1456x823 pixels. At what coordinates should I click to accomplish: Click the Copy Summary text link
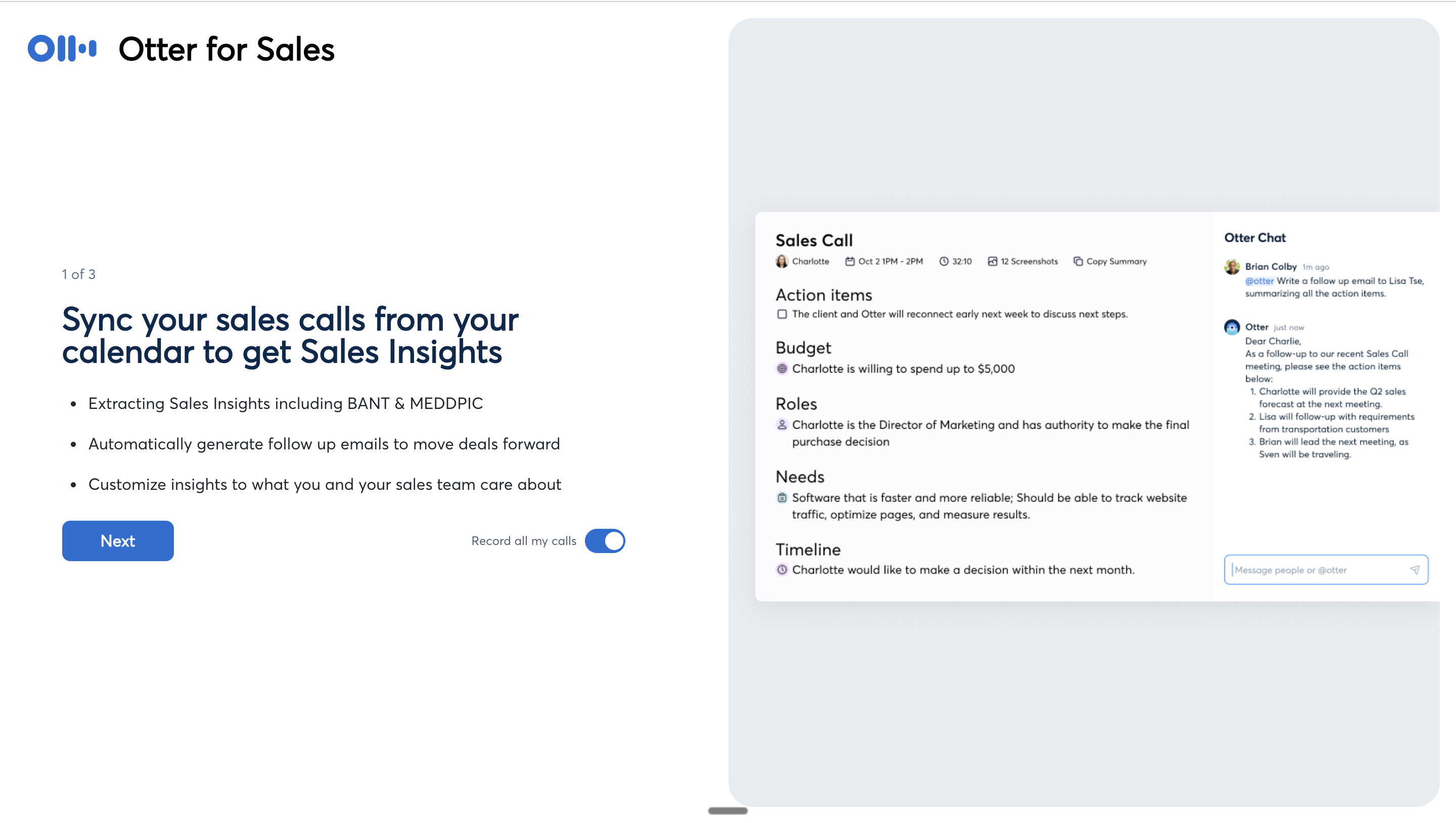1116,261
